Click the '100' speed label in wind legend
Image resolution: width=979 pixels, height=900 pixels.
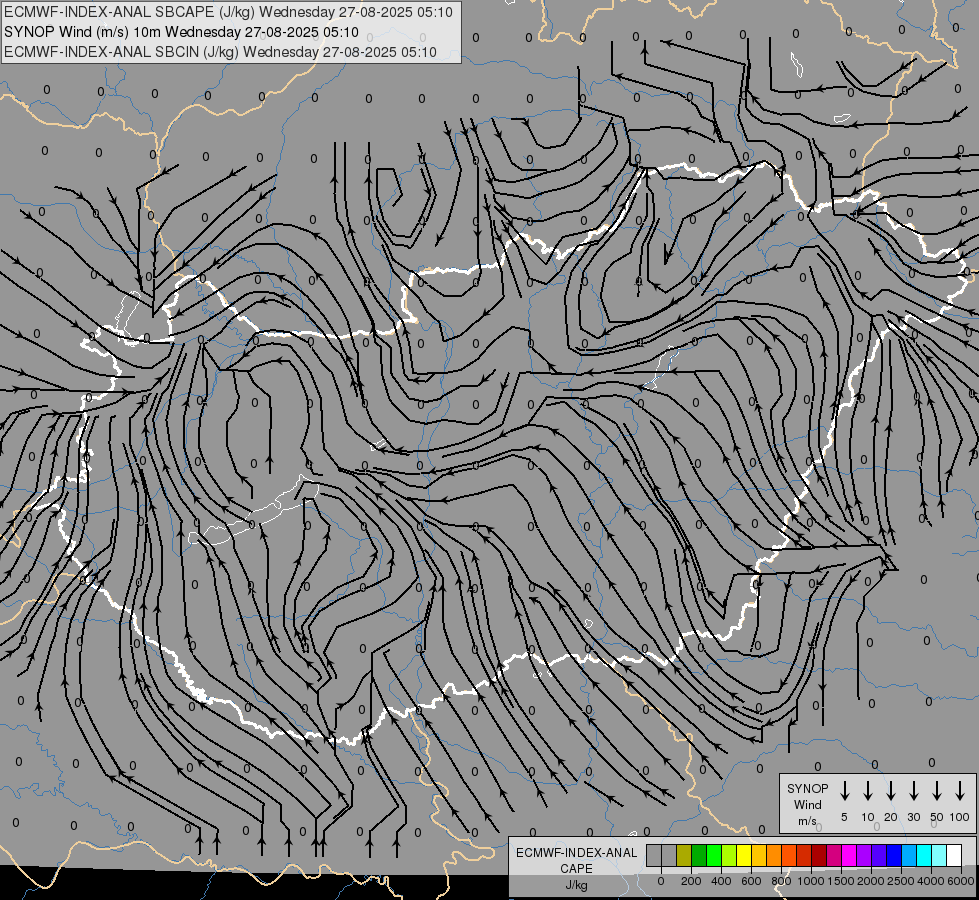960,817
